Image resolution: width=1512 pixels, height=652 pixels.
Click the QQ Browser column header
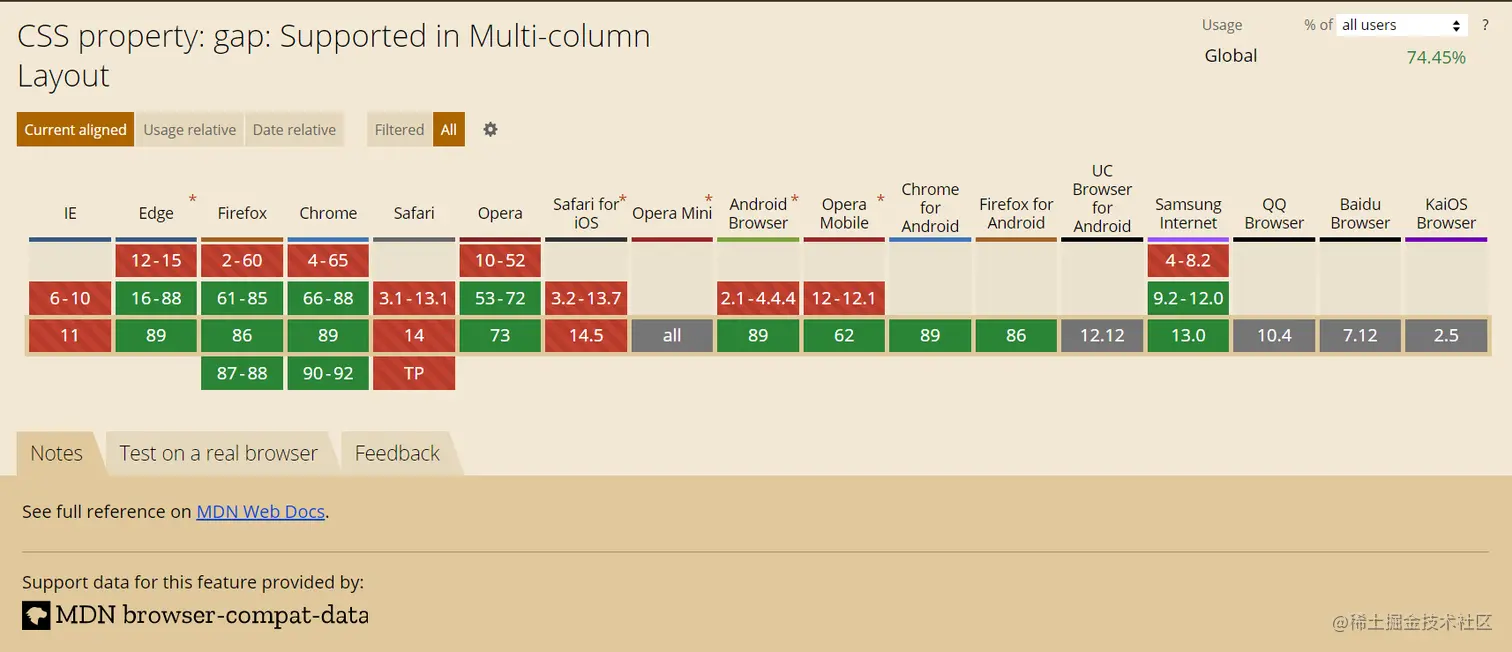coord(1274,213)
